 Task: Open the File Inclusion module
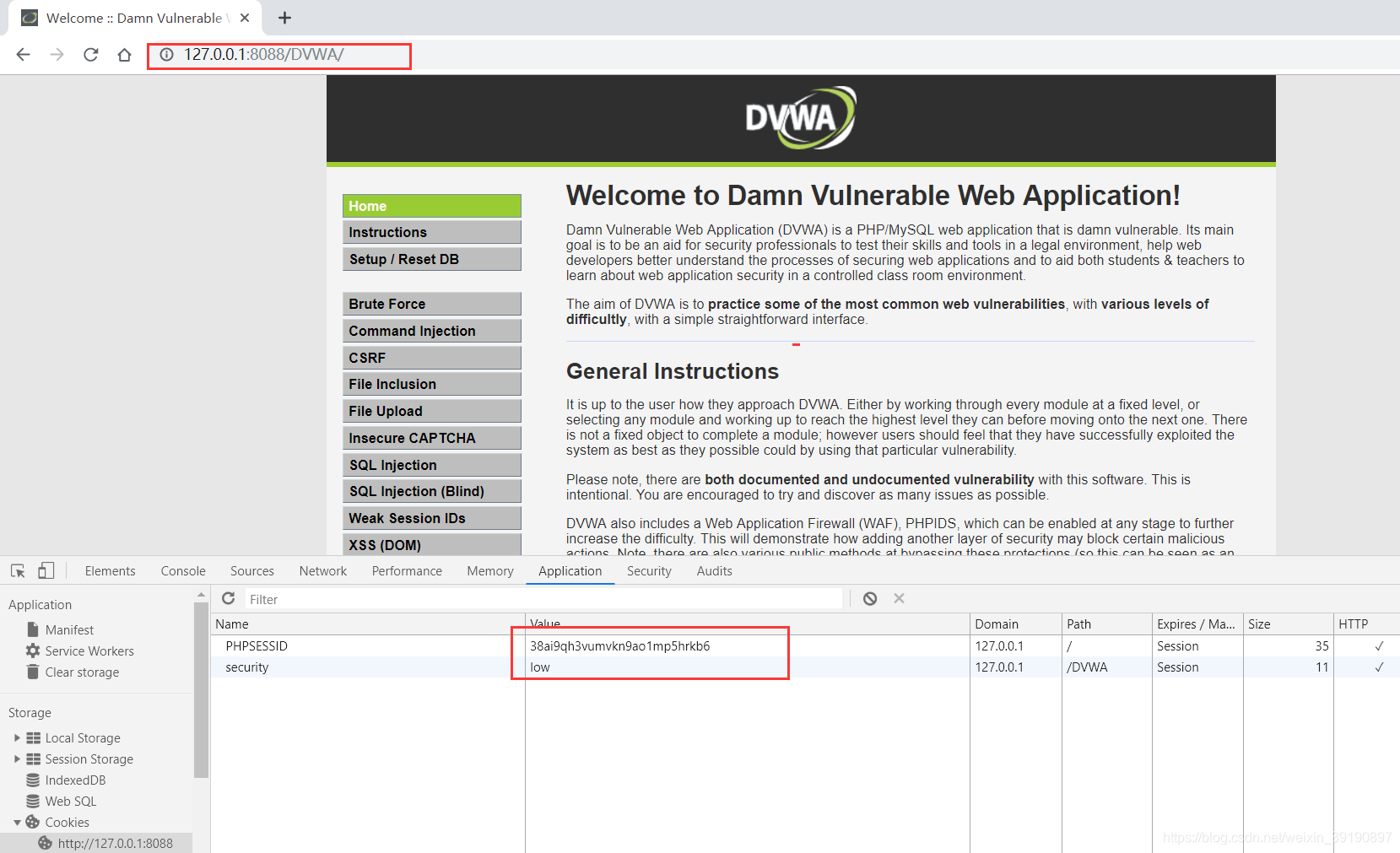click(432, 384)
